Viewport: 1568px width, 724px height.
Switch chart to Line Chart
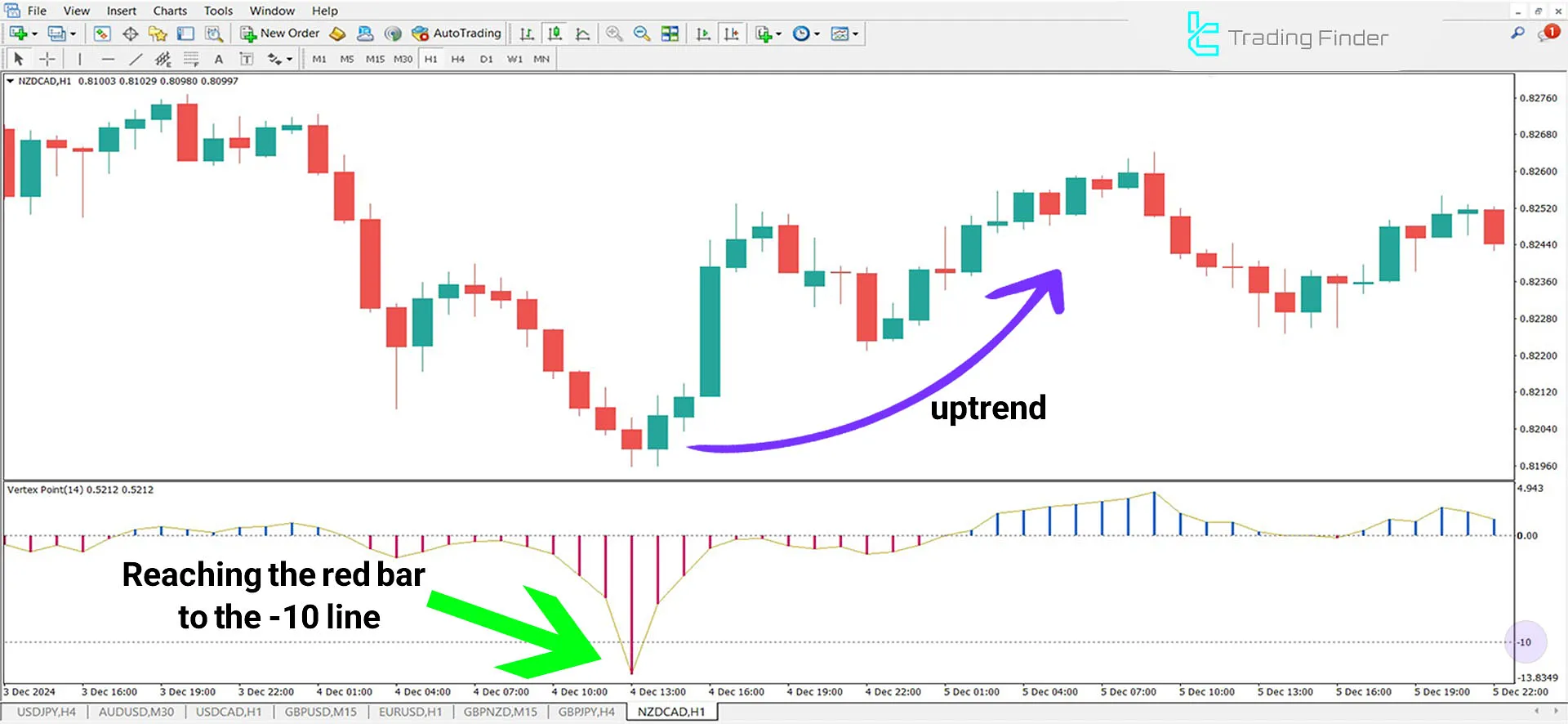582,34
